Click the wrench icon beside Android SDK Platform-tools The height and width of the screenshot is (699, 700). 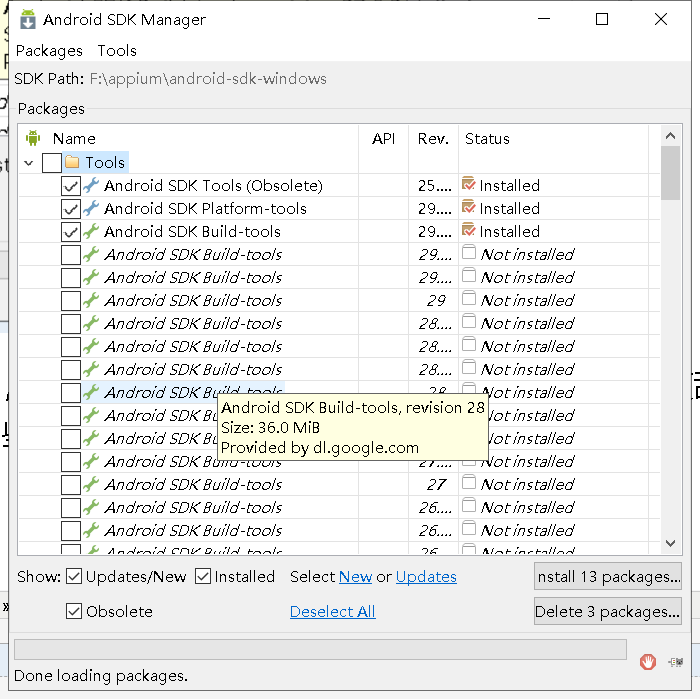(91, 208)
